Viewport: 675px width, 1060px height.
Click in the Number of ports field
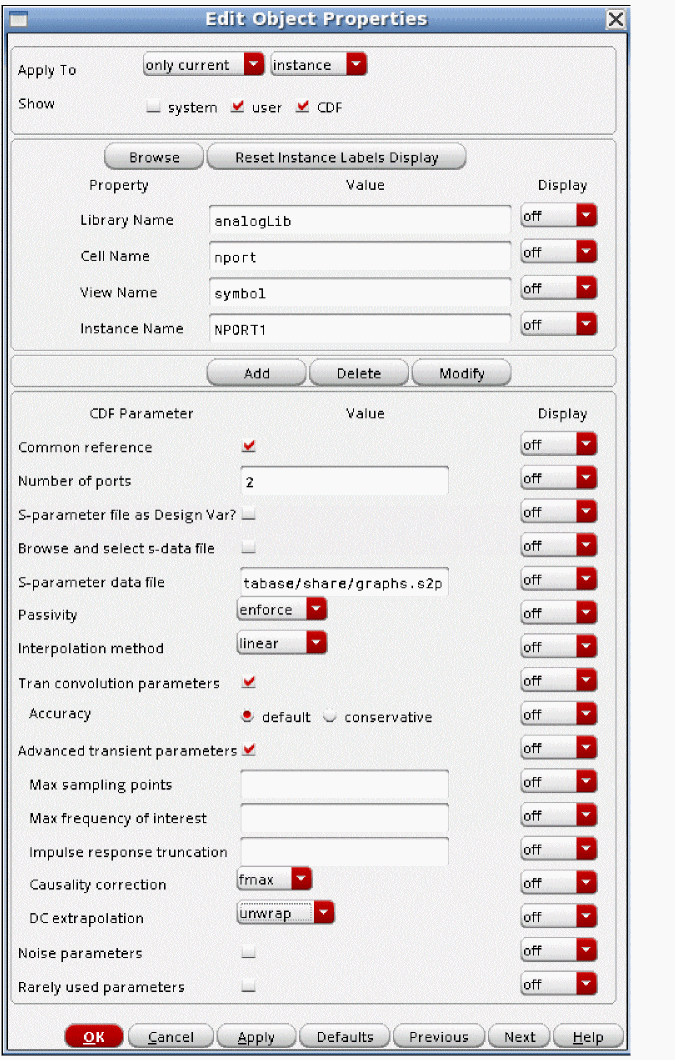tap(344, 481)
